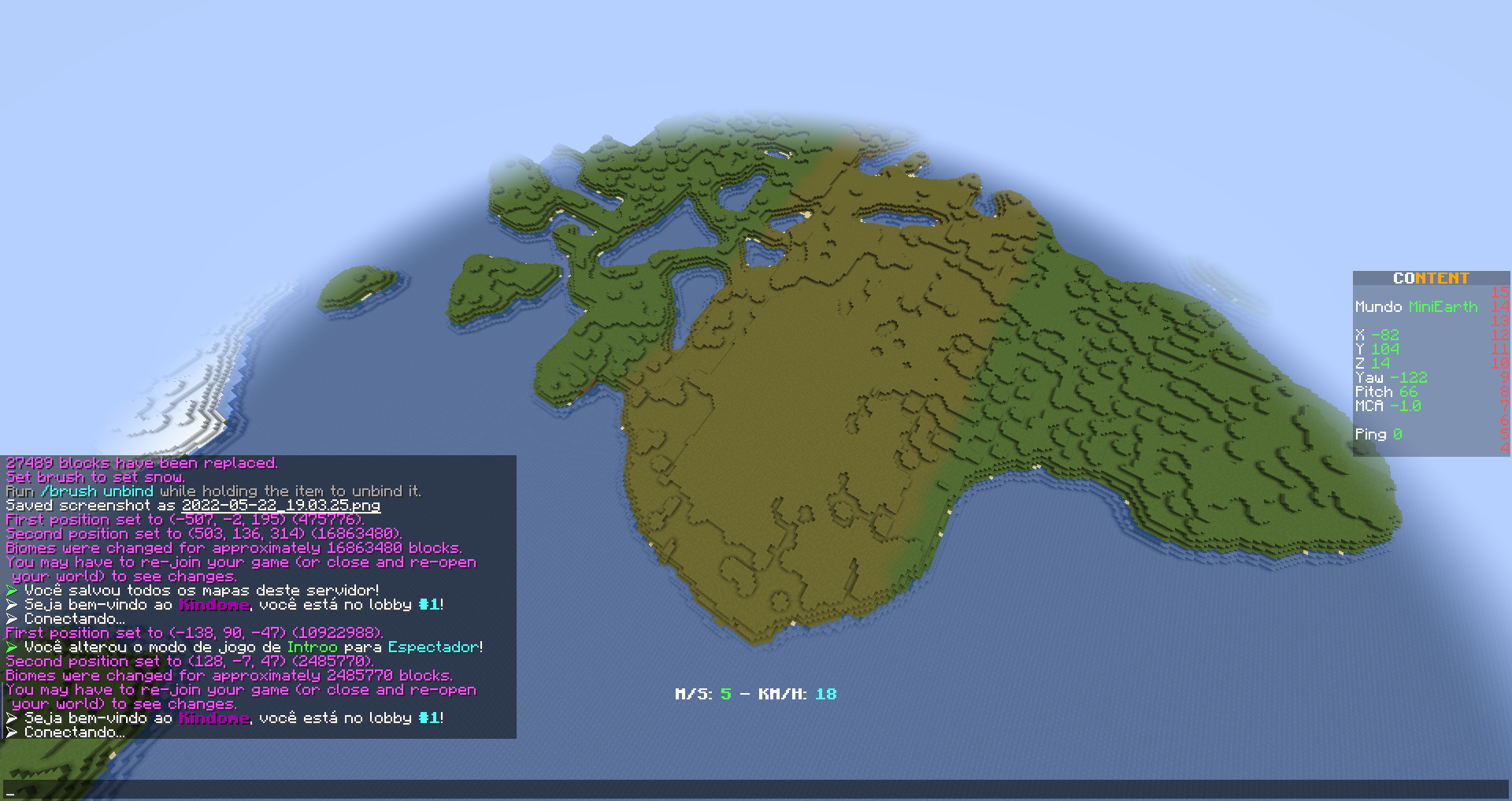1512x801 pixels.
Task: Click the 'X -82' coordinate line
Action: coord(1377,335)
